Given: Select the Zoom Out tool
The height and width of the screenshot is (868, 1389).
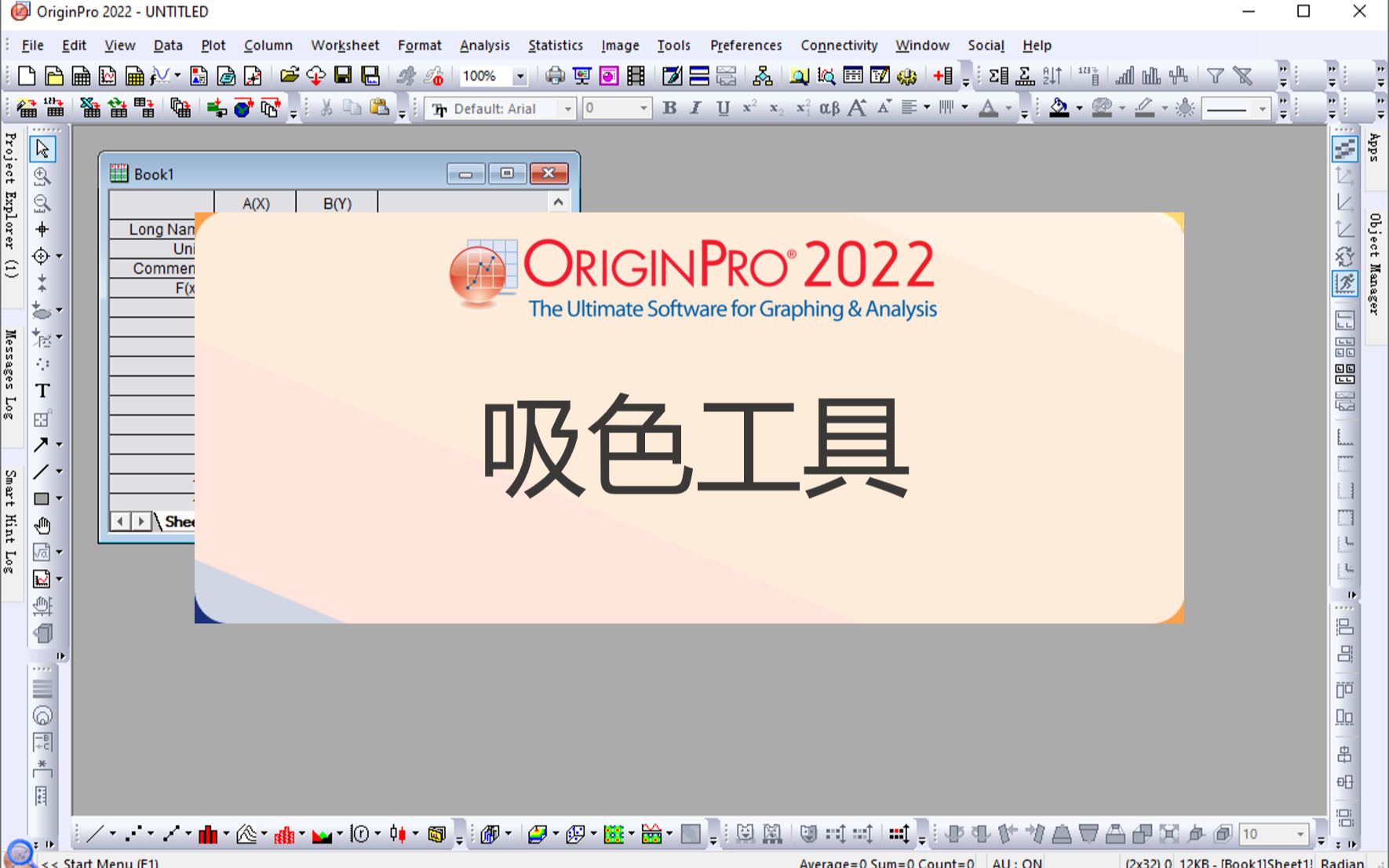Looking at the screenshot, I should click(x=42, y=203).
